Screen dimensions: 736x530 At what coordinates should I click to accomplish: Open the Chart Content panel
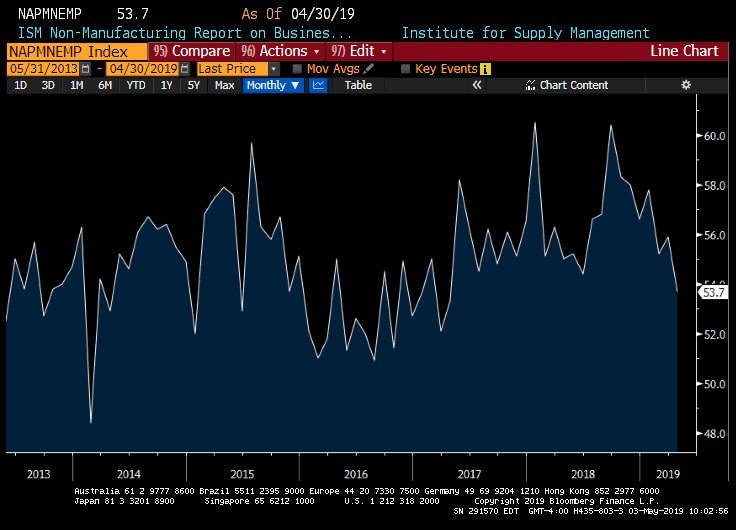[567, 85]
